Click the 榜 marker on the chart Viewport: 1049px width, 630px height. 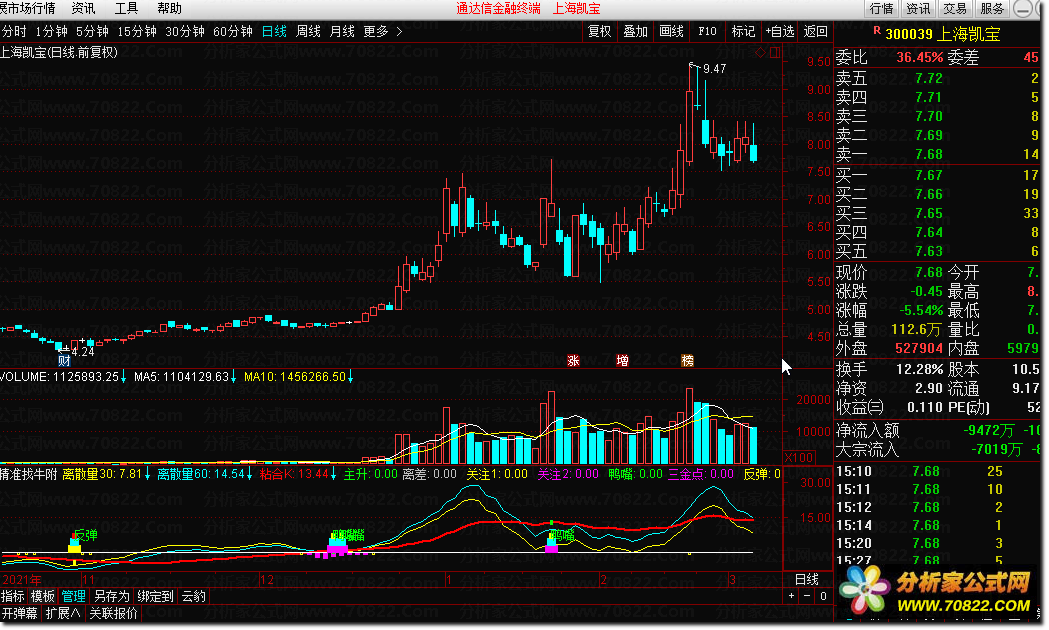click(x=687, y=360)
